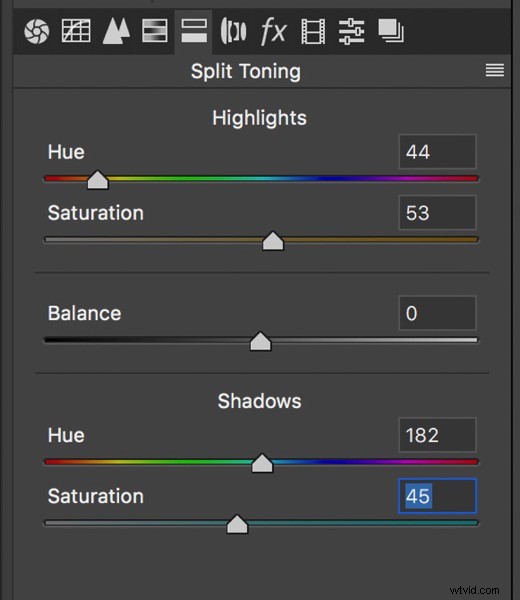520x600 pixels.
Task: Open the Tone Curve panel icon
Action: point(76,31)
